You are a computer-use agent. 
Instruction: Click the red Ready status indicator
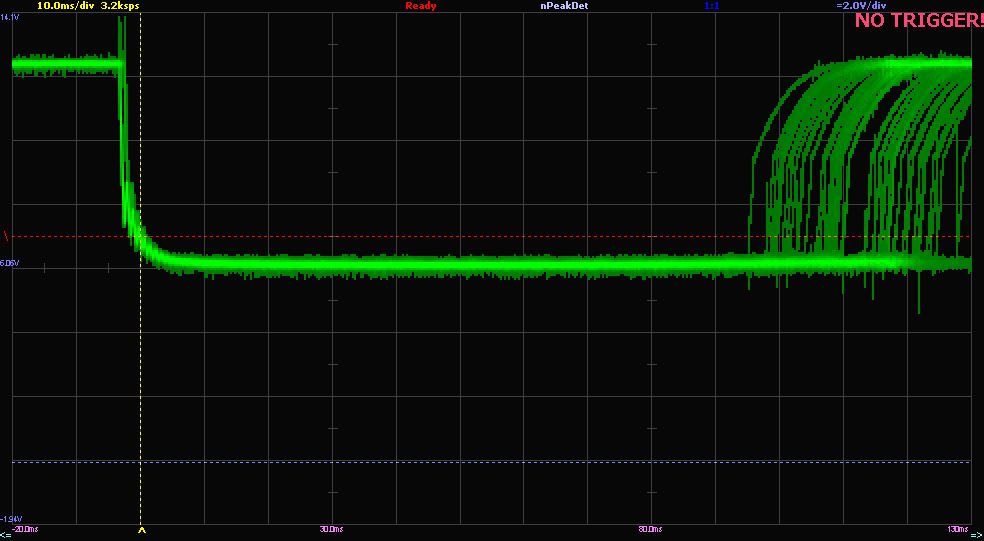tap(420, 6)
